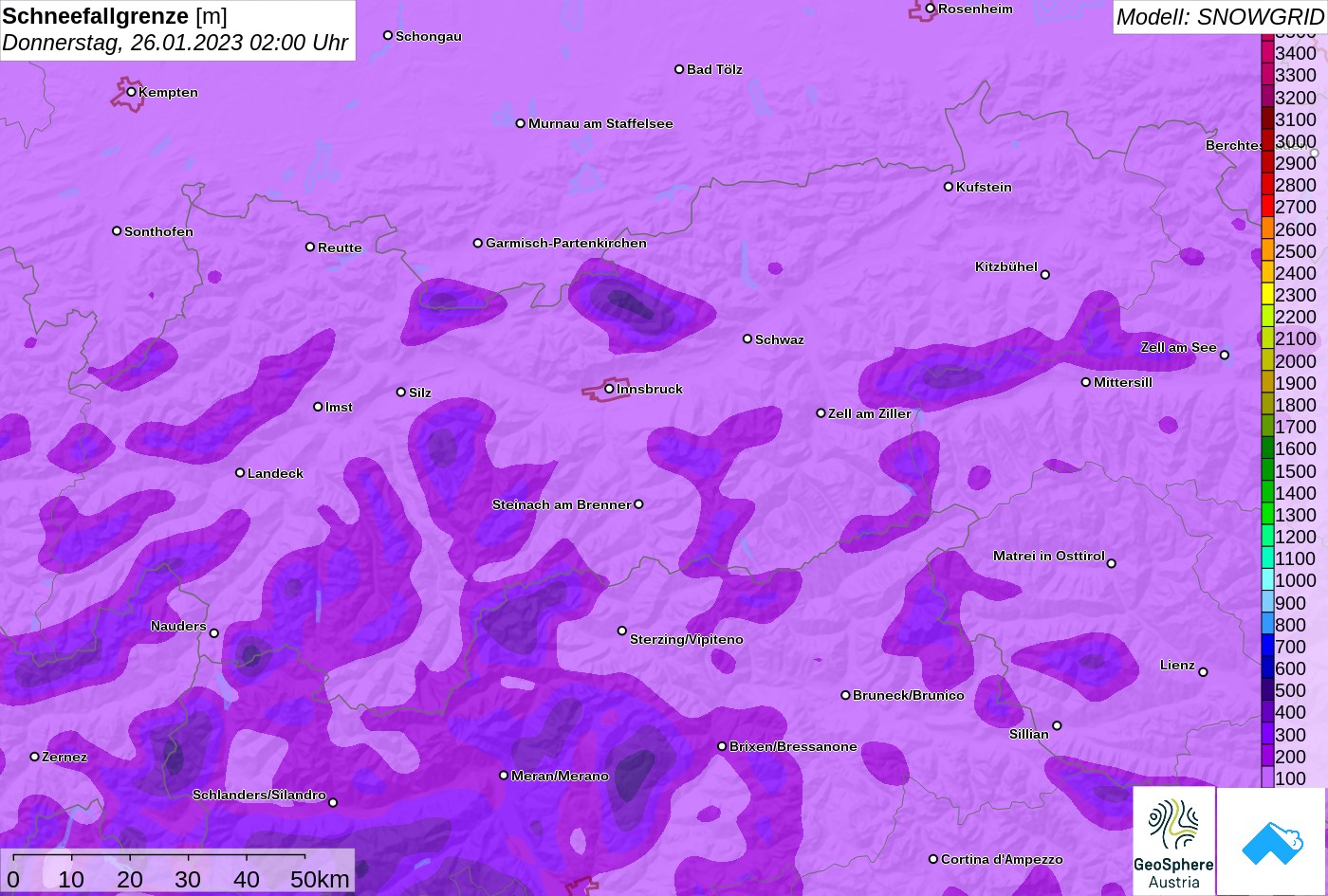Click the 20 on the scale bar
The width and height of the screenshot is (1328, 896).
point(130,879)
